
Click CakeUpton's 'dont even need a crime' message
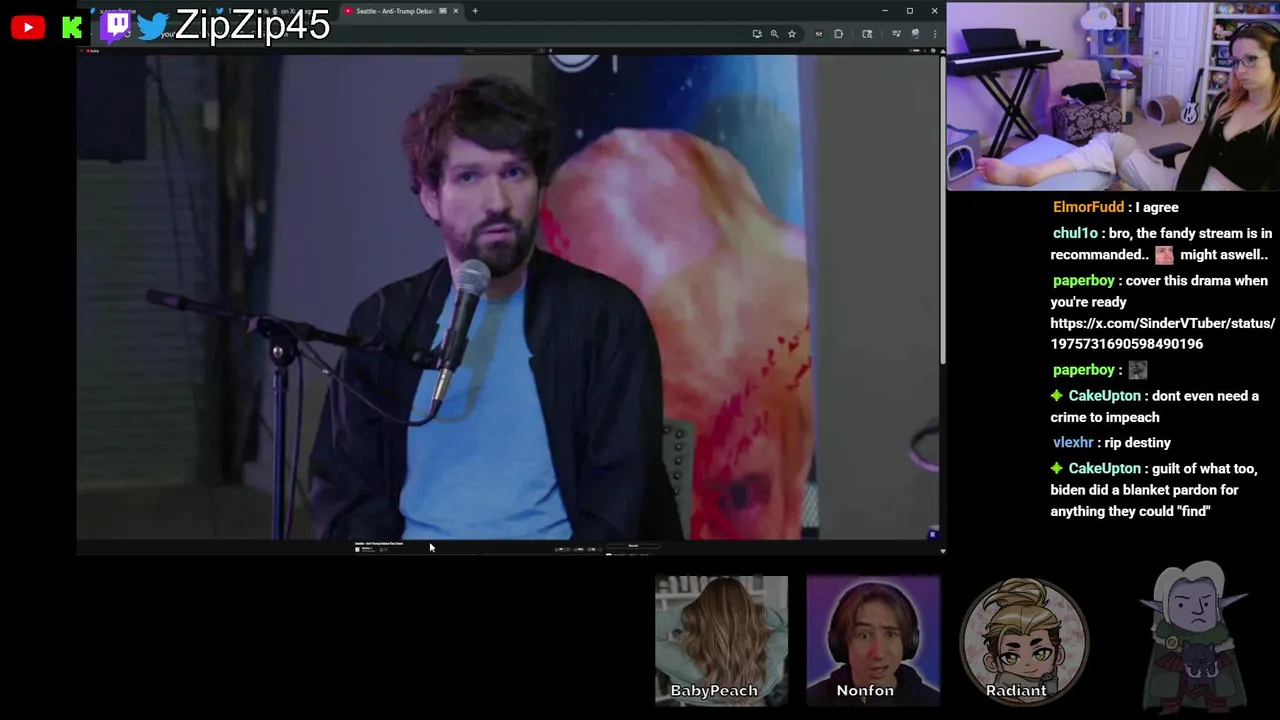coord(1154,406)
